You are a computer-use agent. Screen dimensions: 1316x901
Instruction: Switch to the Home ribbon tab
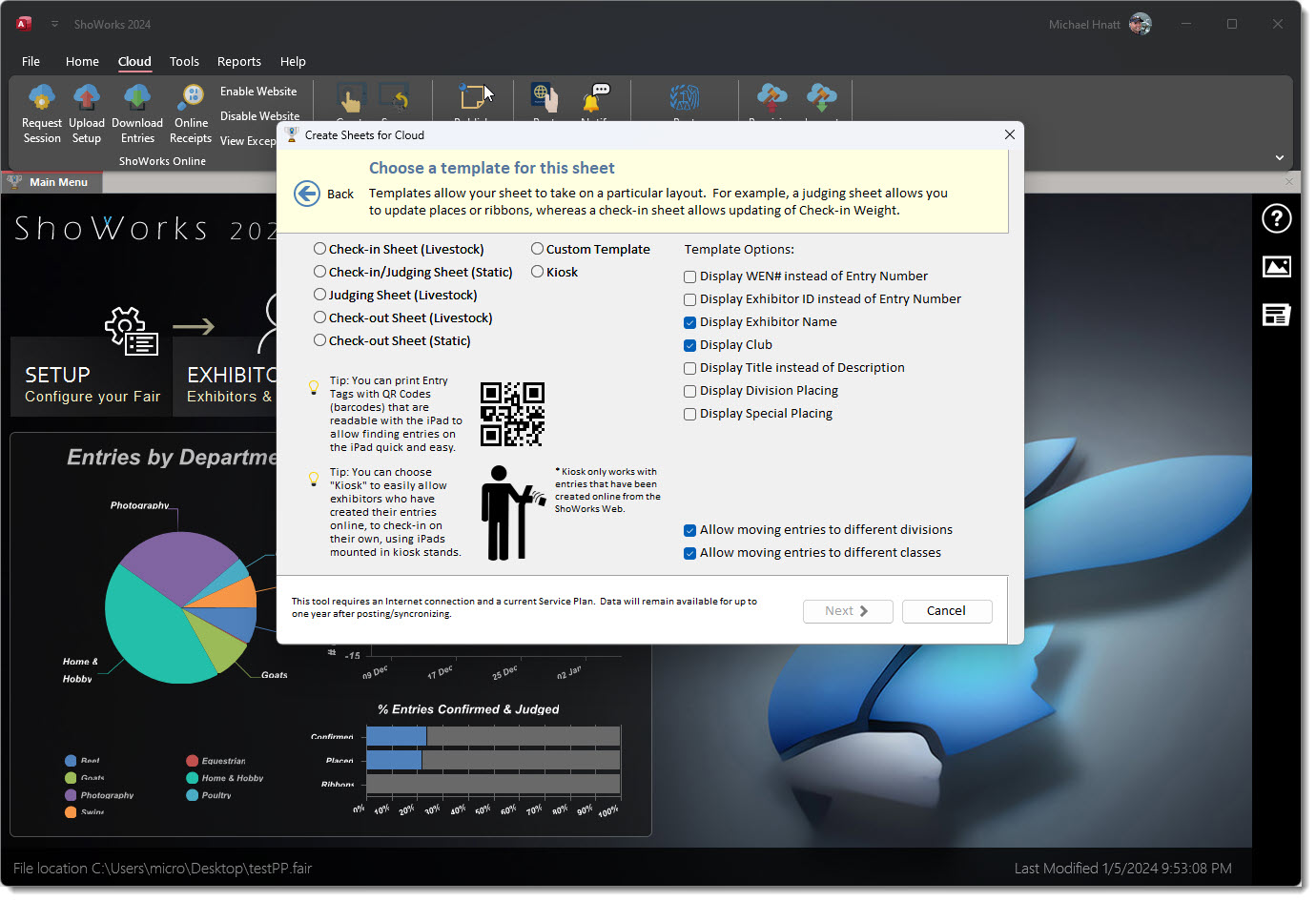(82, 61)
